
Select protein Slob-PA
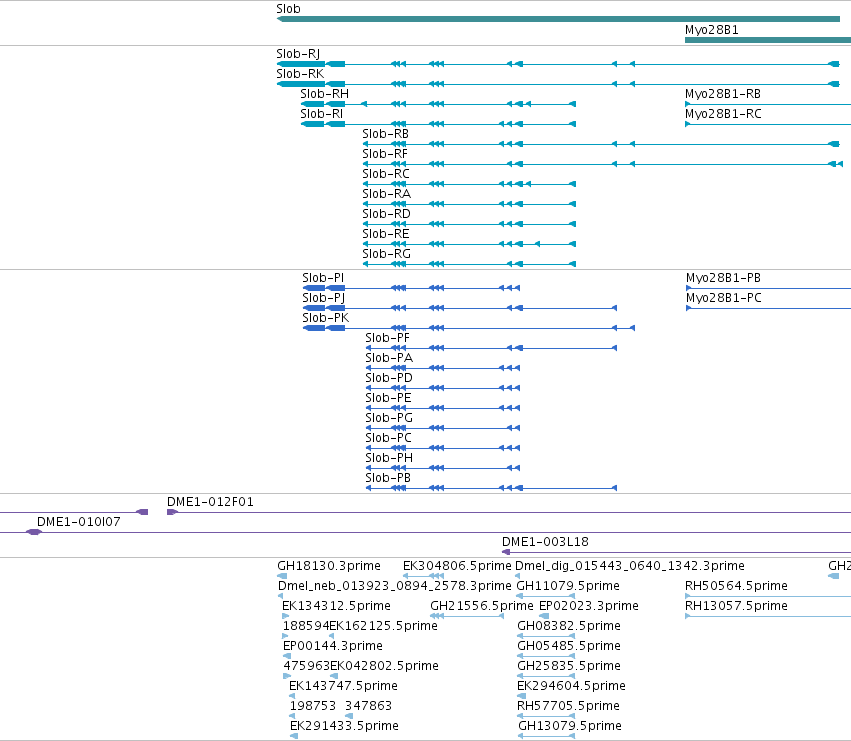pyautogui.click(x=389, y=358)
